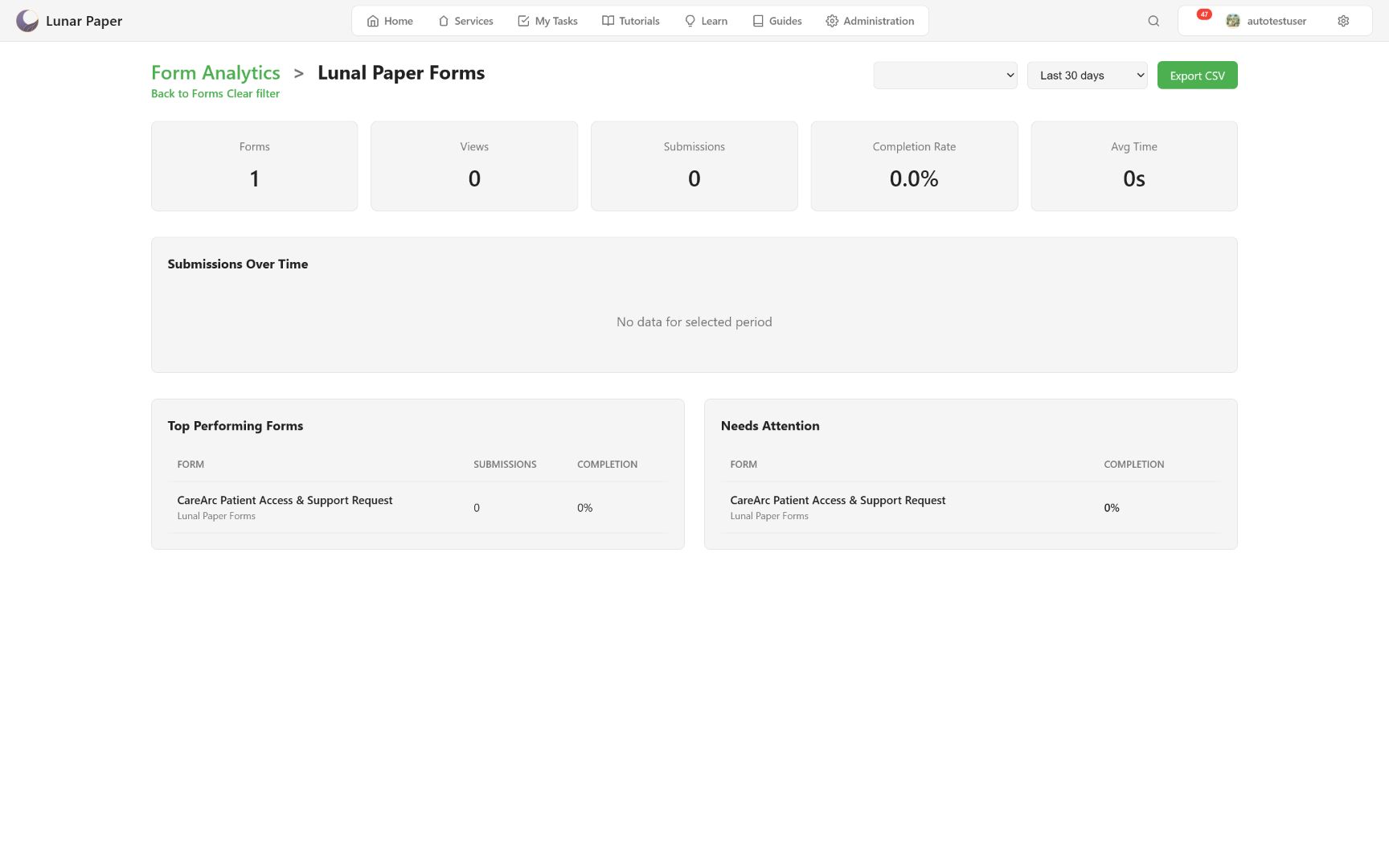
Task: Click SUBMISSIONS column header
Action: tap(505, 465)
